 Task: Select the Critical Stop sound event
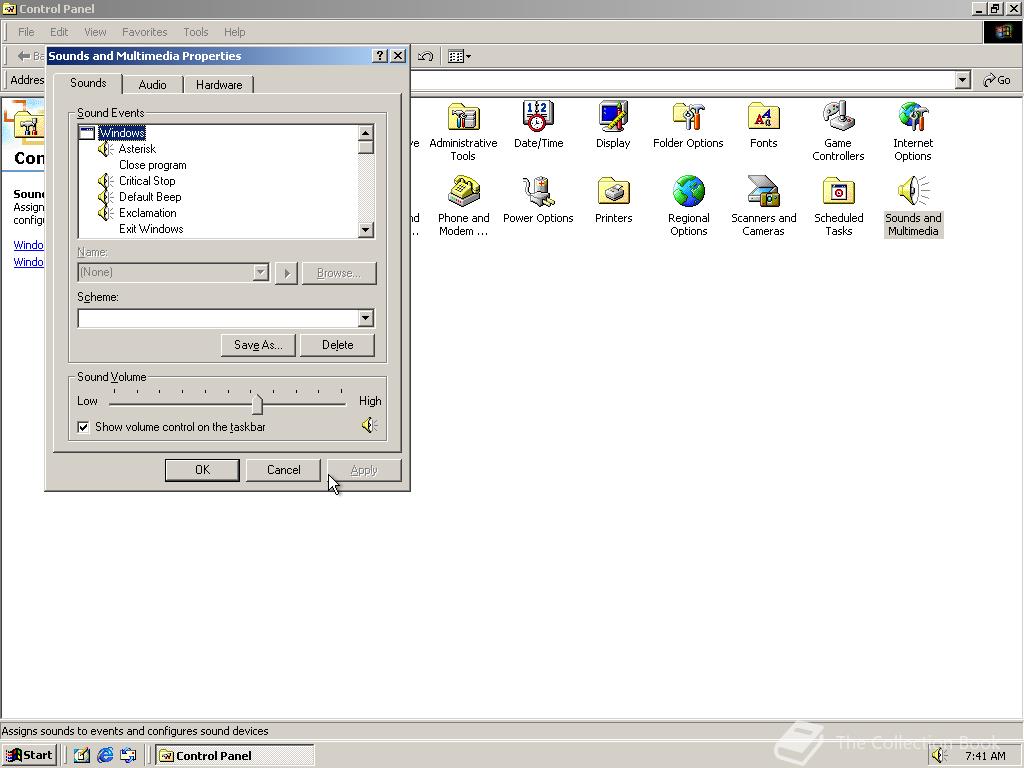click(147, 181)
